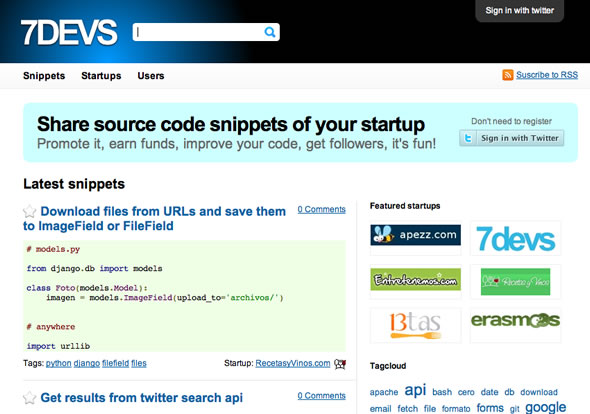The height and width of the screenshot is (414, 590).
Task: Star the Get results from twitter snippet
Action: (x=29, y=398)
